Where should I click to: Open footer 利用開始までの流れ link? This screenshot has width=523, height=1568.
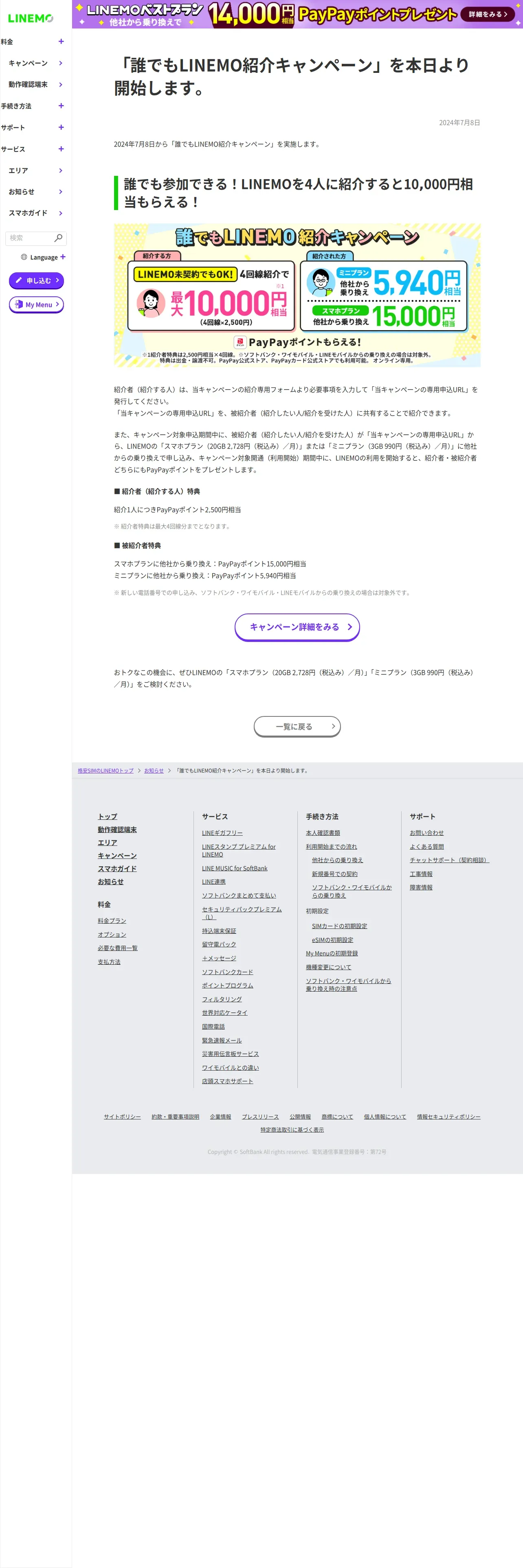(x=331, y=847)
